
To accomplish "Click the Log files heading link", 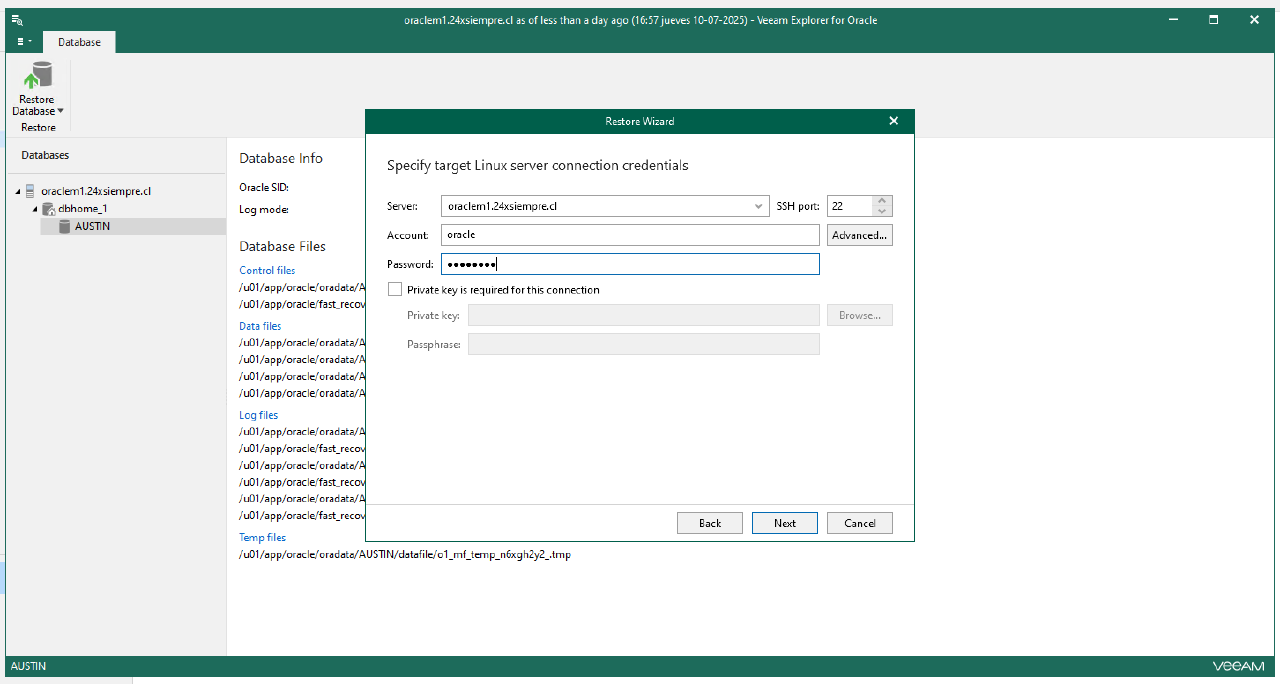I will coord(259,415).
